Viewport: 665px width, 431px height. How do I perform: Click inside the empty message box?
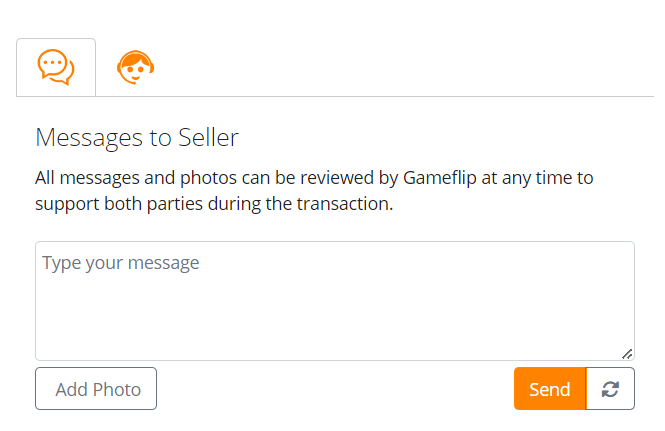[x=334, y=310]
